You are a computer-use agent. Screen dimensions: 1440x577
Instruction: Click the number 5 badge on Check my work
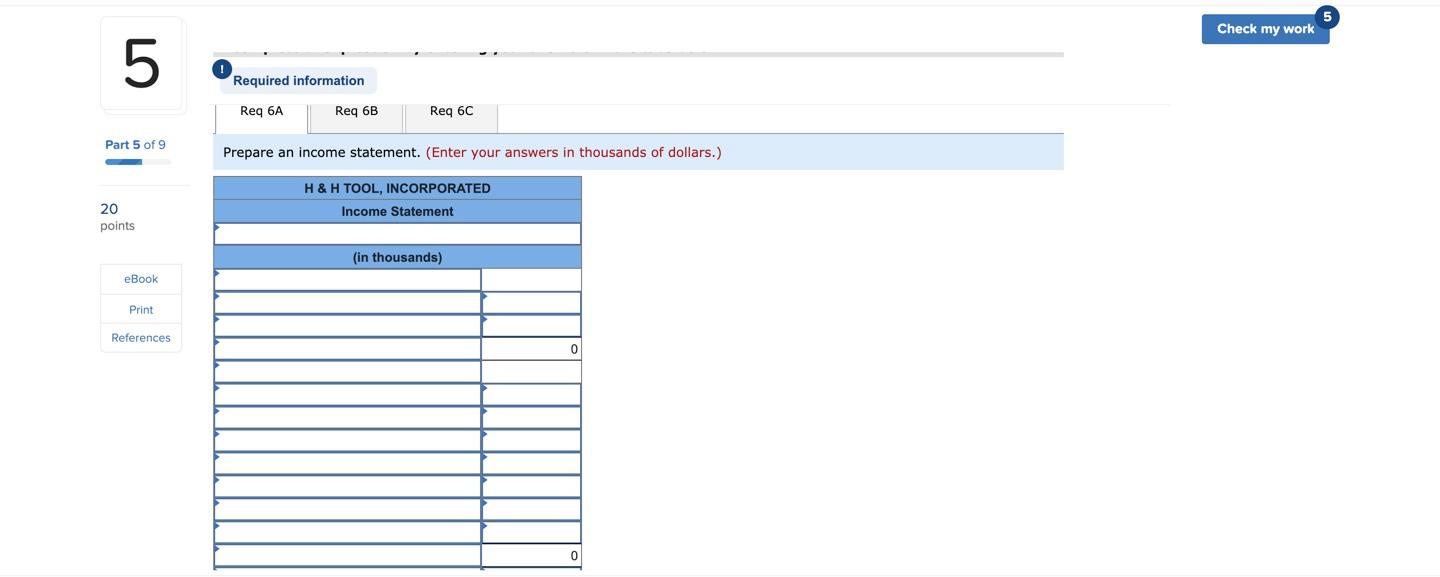tap(1327, 17)
